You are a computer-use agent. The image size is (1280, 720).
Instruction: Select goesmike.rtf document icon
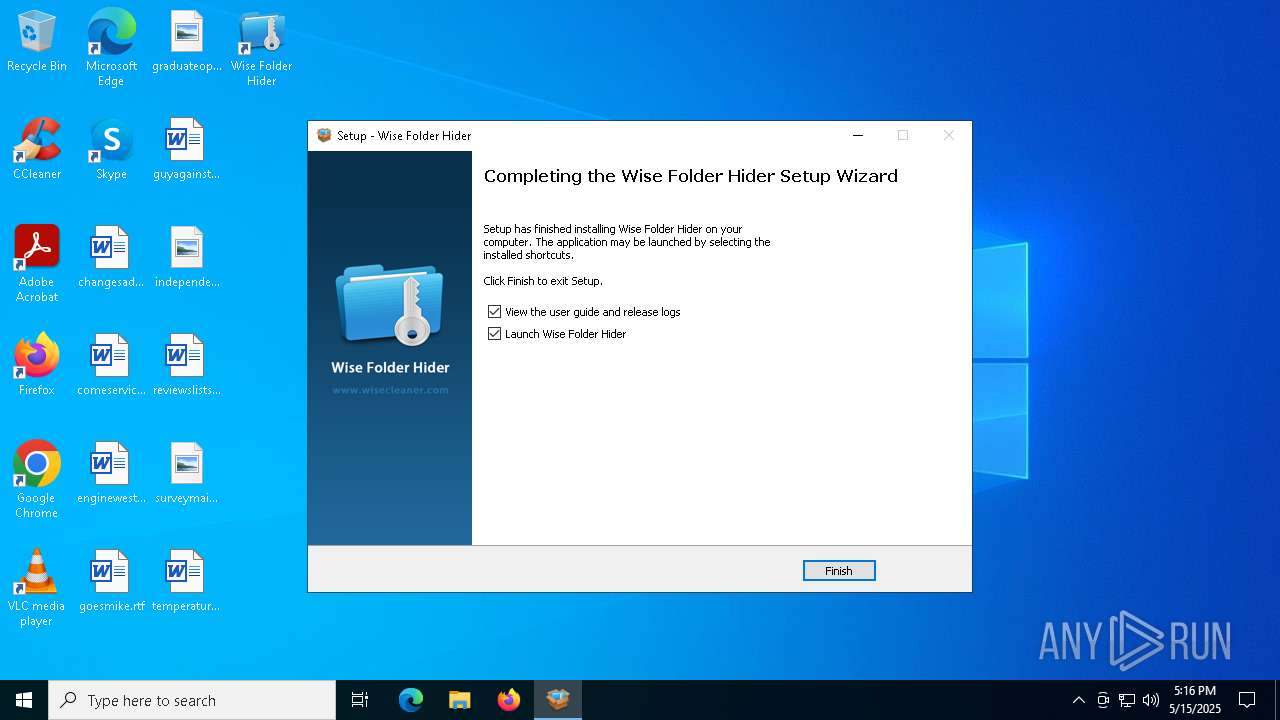click(x=111, y=582)
